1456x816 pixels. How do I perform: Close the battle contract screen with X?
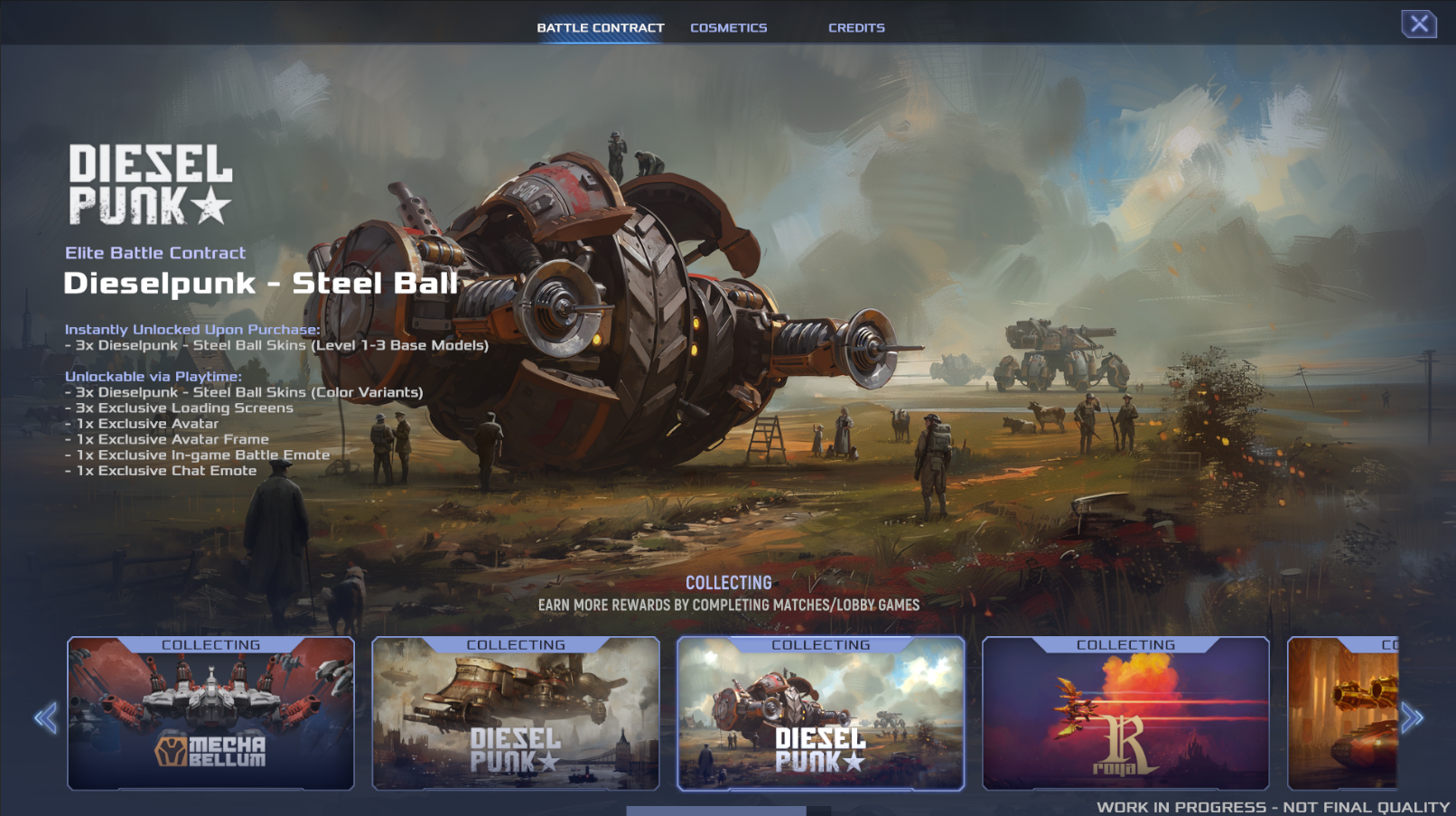pos(1419,23)
